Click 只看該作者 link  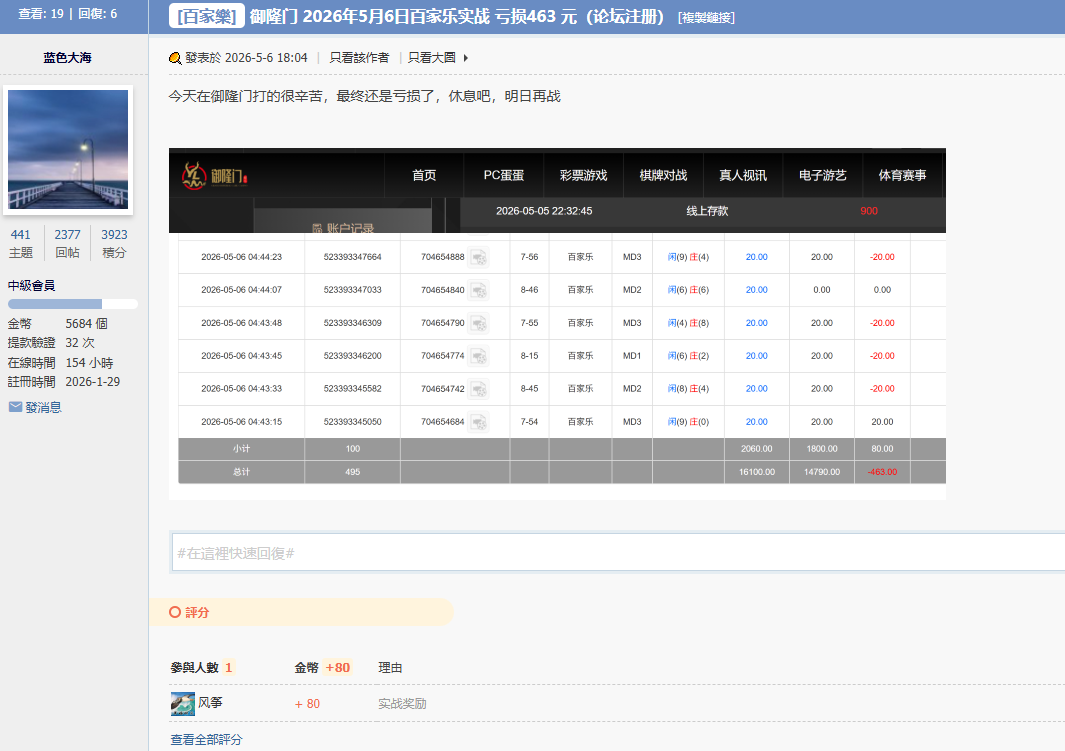[359, 58]
